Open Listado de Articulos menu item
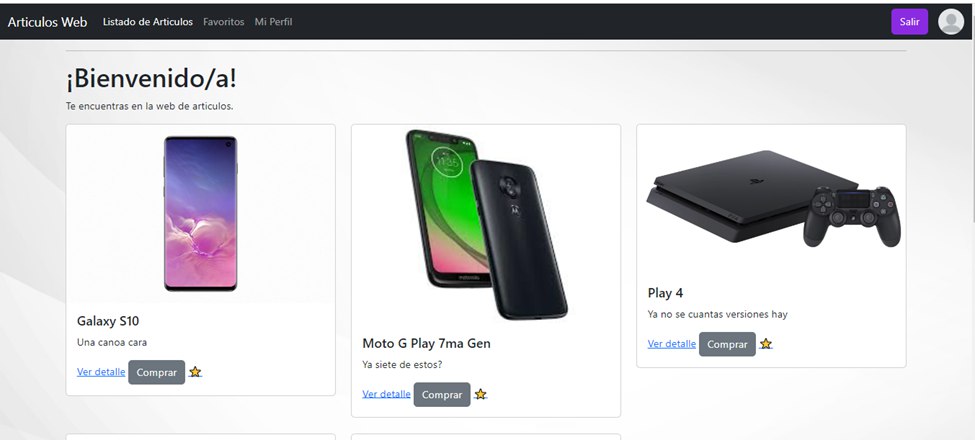This screenshot has height=440, width=975. (148, 22)
